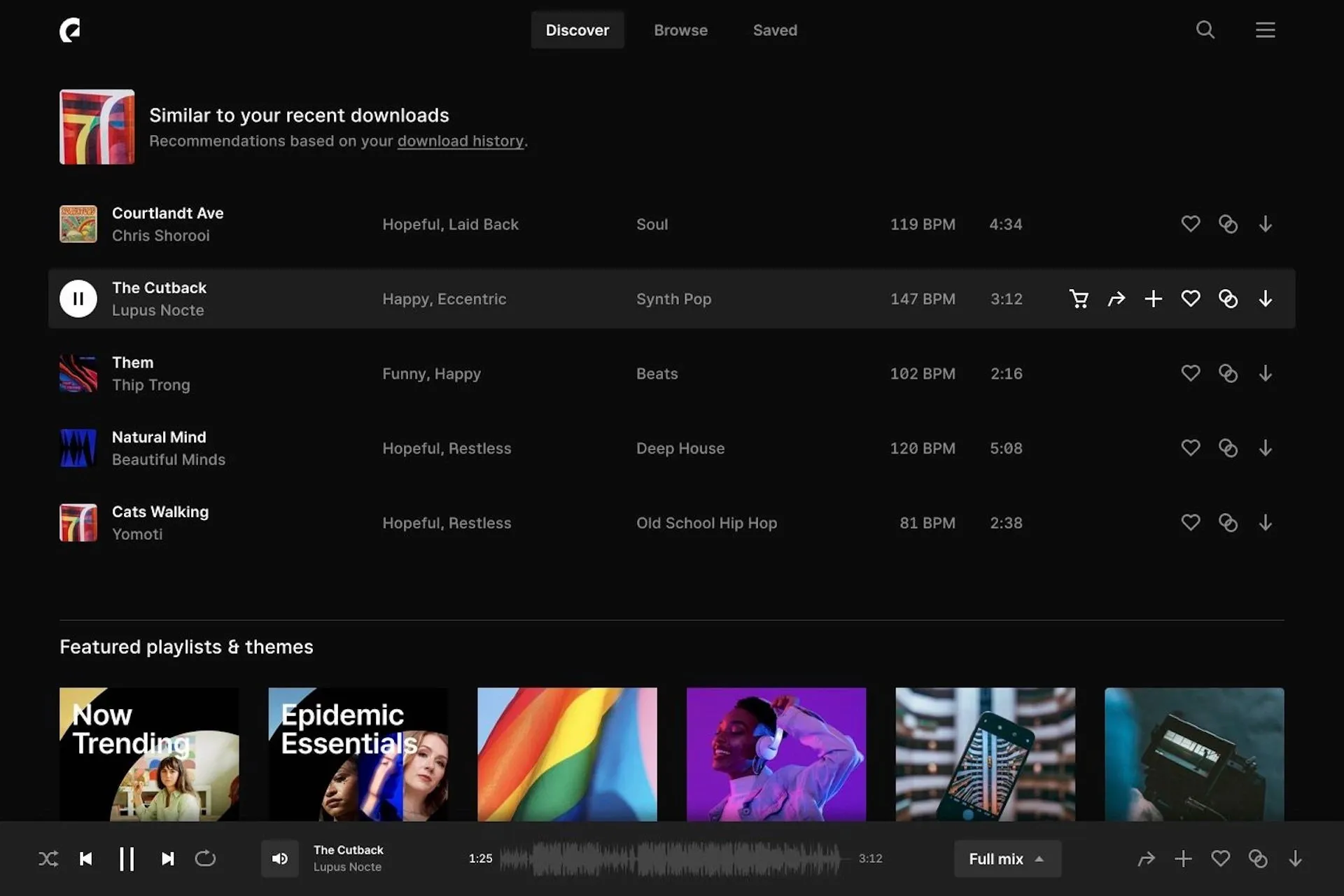Pause The Cutback playback
Image resolution: width=1344 pixels, height=896 pixels.
78,298
